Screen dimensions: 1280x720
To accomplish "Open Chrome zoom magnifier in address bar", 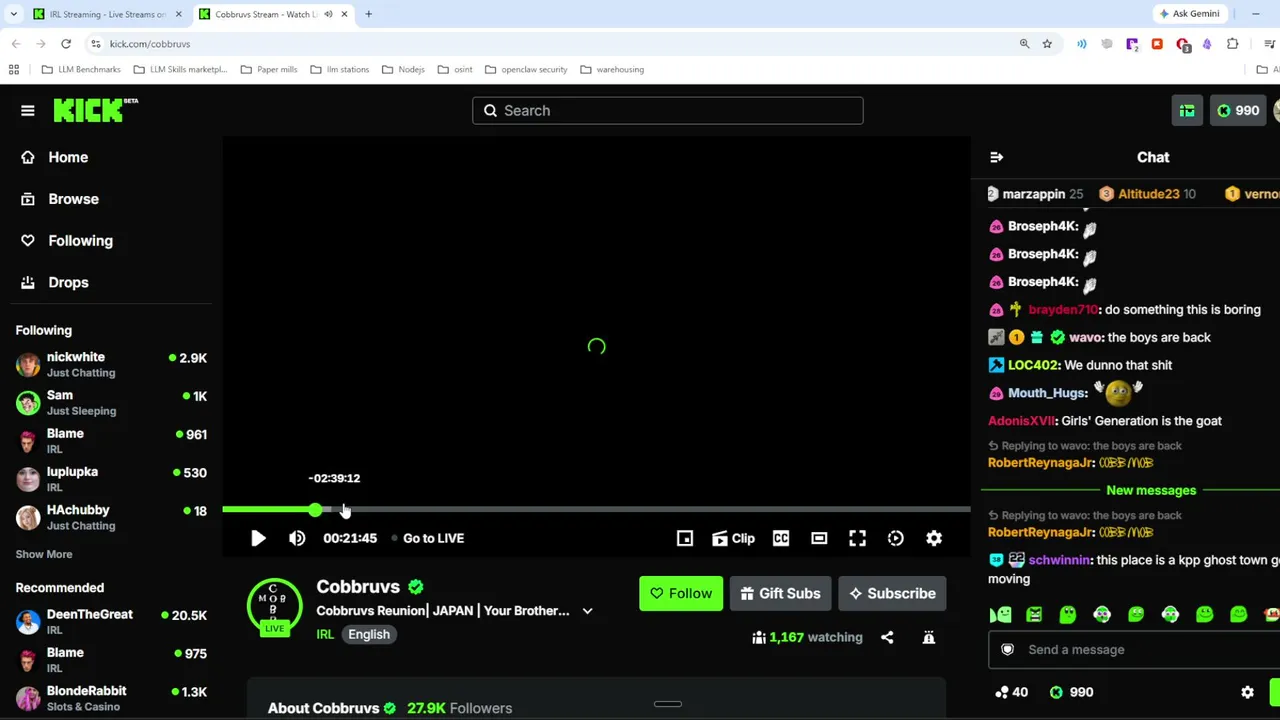I will click(x=1024, y=44).
